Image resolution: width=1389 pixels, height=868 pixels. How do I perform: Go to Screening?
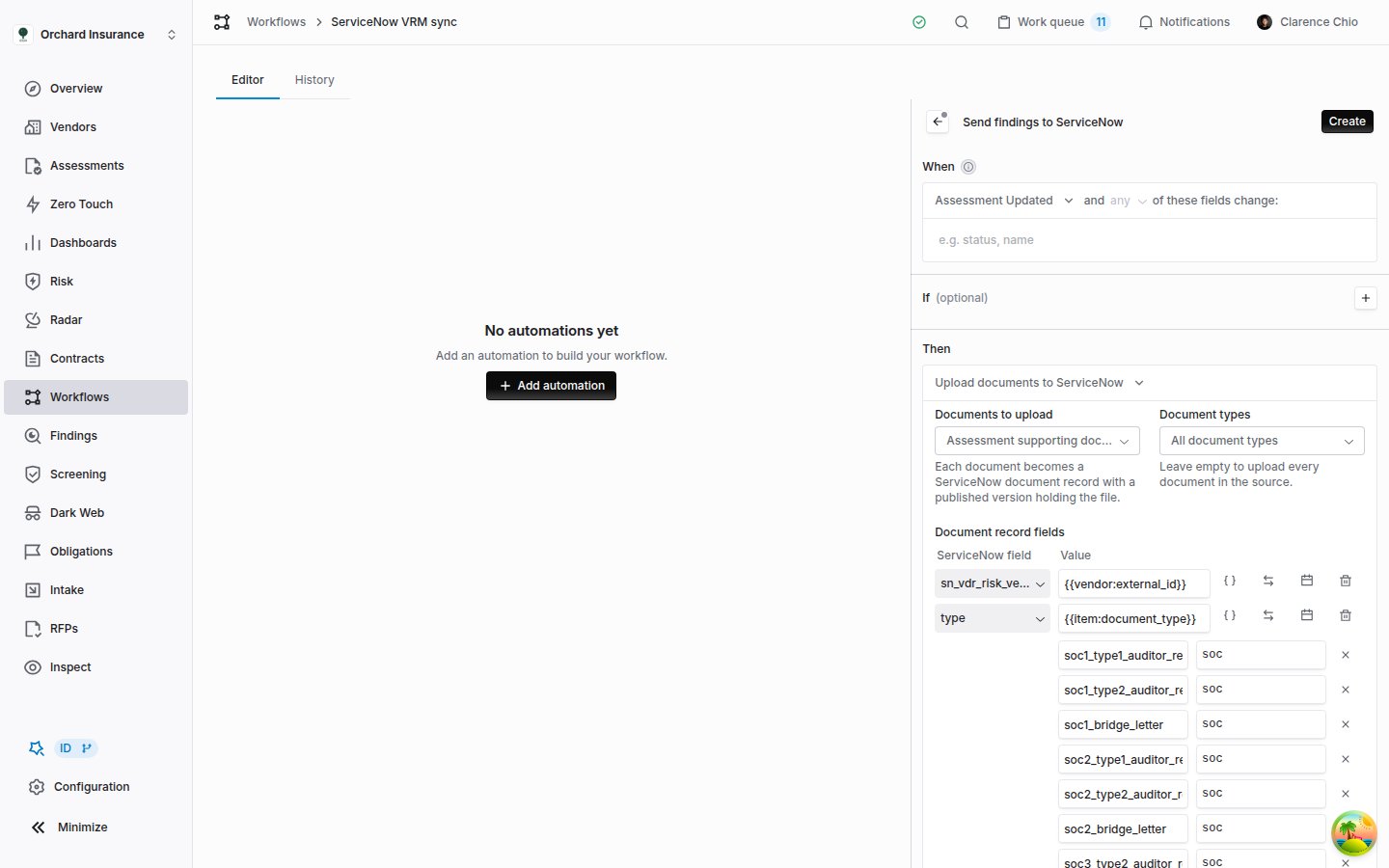click(x=95, y=475)
